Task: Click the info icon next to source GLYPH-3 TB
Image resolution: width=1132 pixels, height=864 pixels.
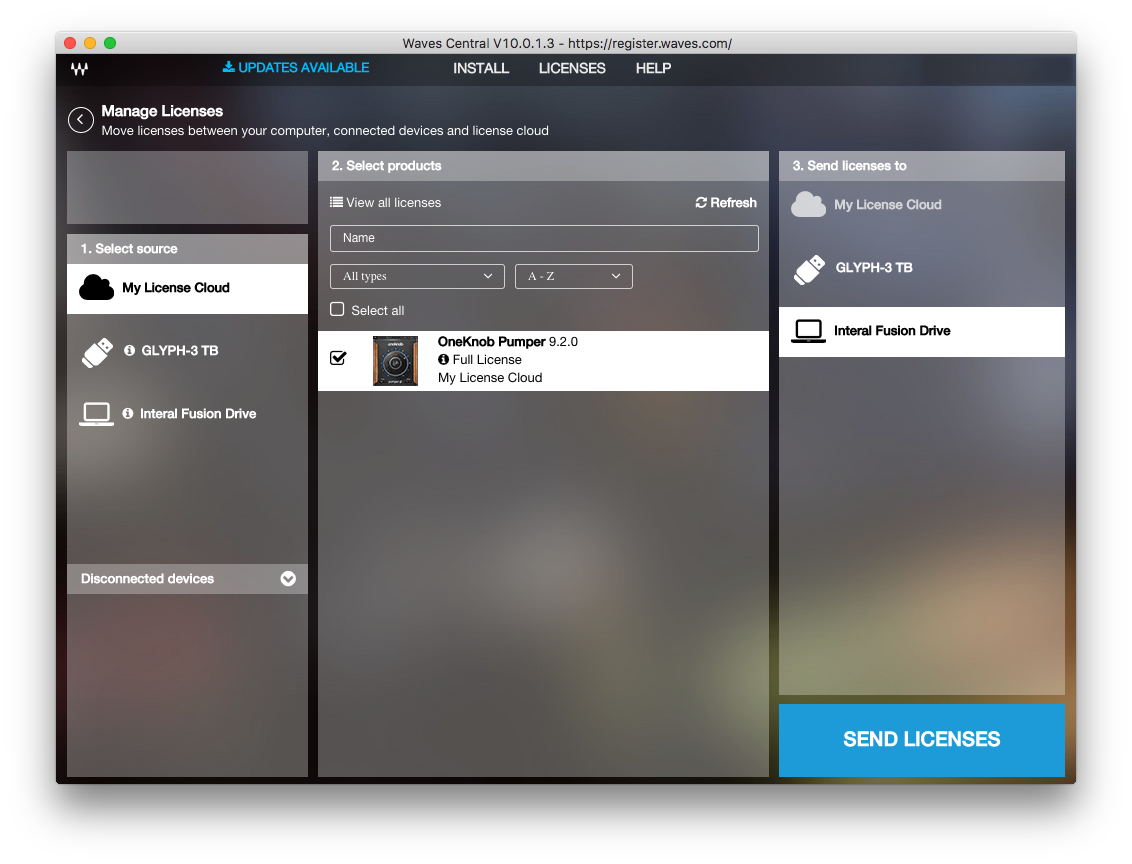Action: click(x=129, y=350)
